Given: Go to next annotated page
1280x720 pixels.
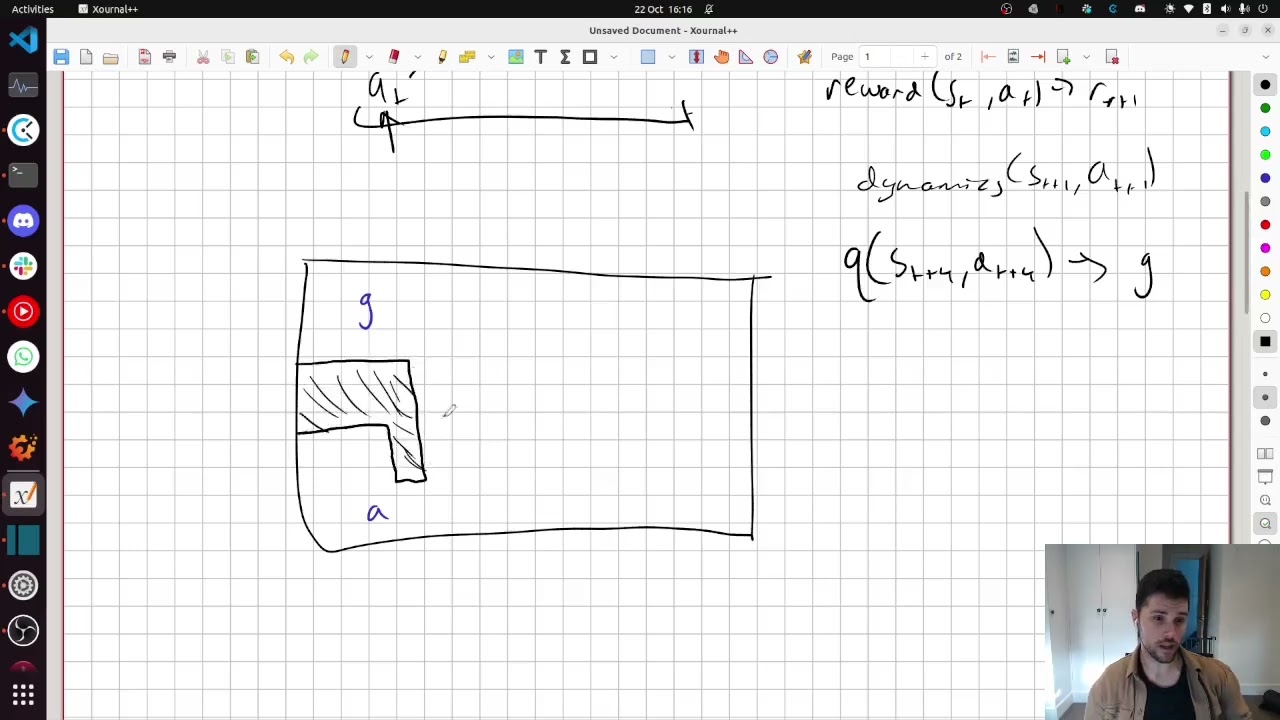Looking at the screenshot, I should coord(1013,57).
